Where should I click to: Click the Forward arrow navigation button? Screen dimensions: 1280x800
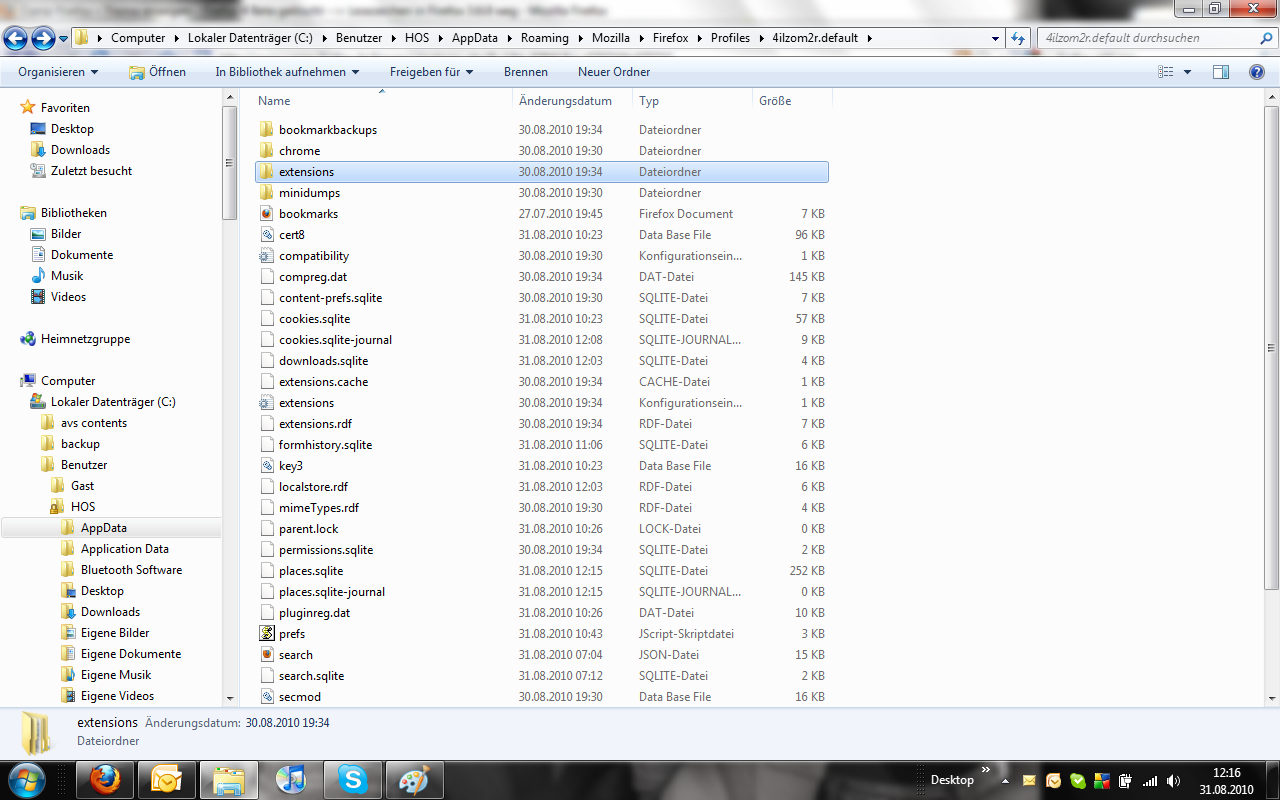pyautogui.click(x=43, y=38)
